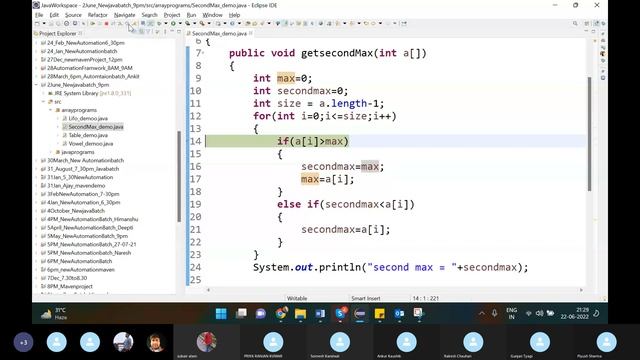Click the Eclipse taskbar icon
The image size is (640, 360).
360,313
